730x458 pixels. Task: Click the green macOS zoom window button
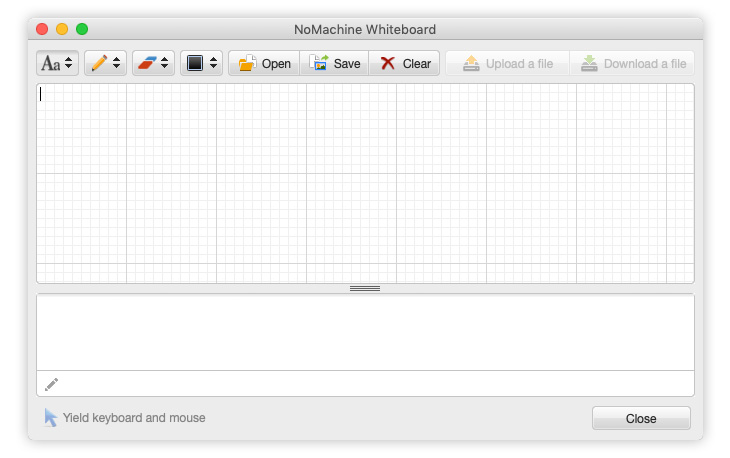coord(82,29)
